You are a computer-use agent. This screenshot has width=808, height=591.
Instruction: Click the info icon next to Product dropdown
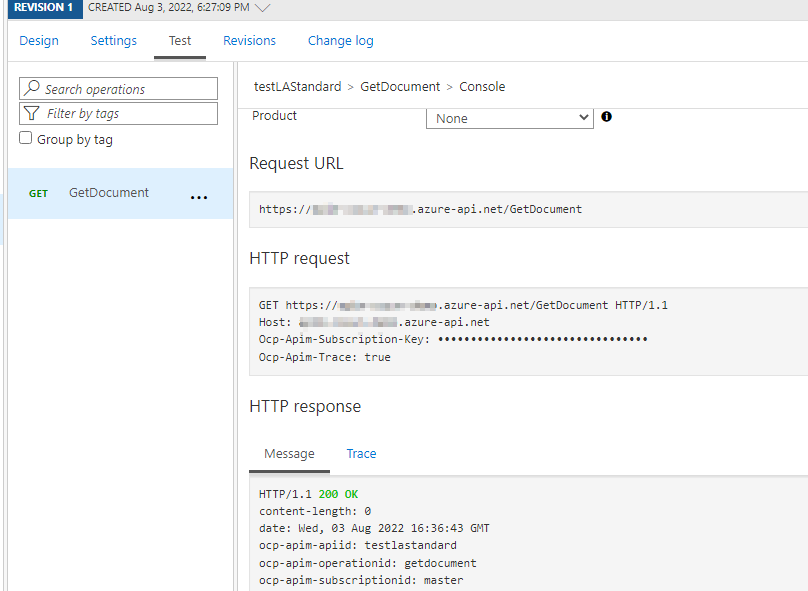point(606,117)
